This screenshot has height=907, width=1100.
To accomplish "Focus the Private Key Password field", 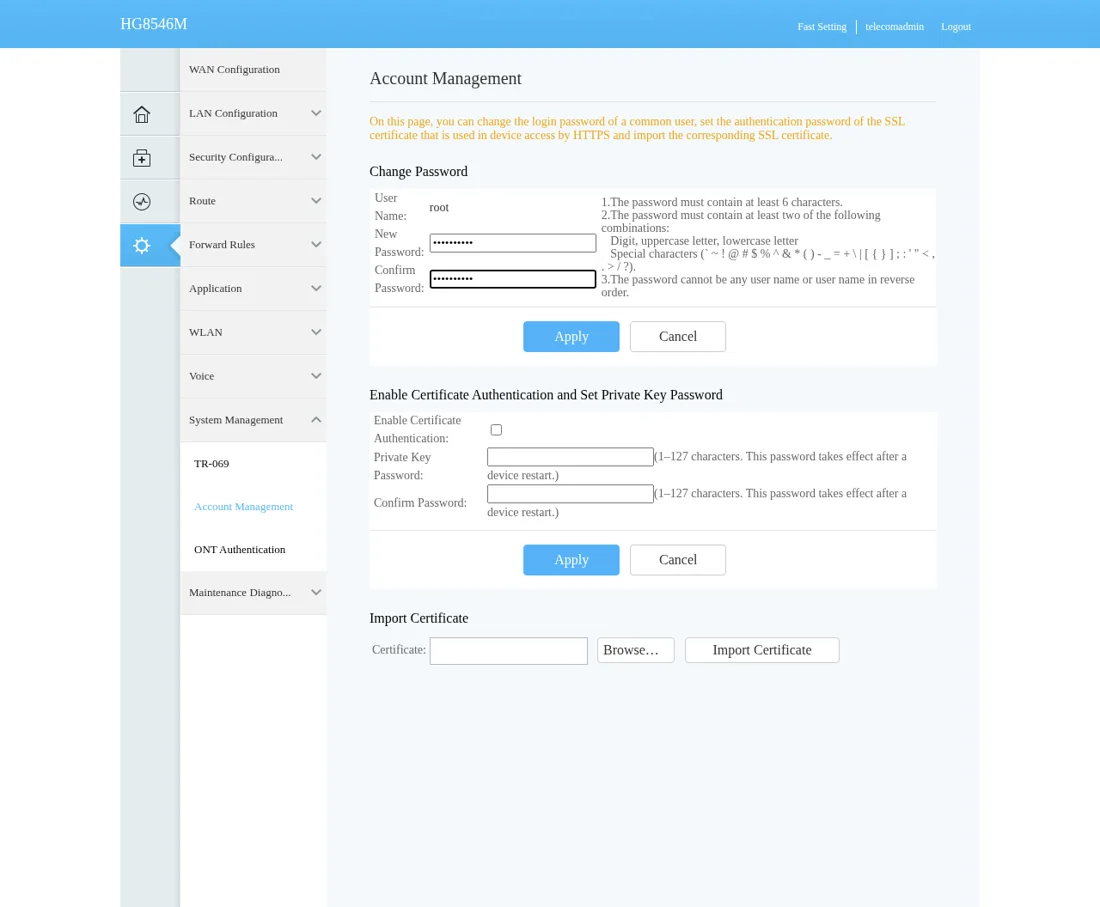I will 570,457.
